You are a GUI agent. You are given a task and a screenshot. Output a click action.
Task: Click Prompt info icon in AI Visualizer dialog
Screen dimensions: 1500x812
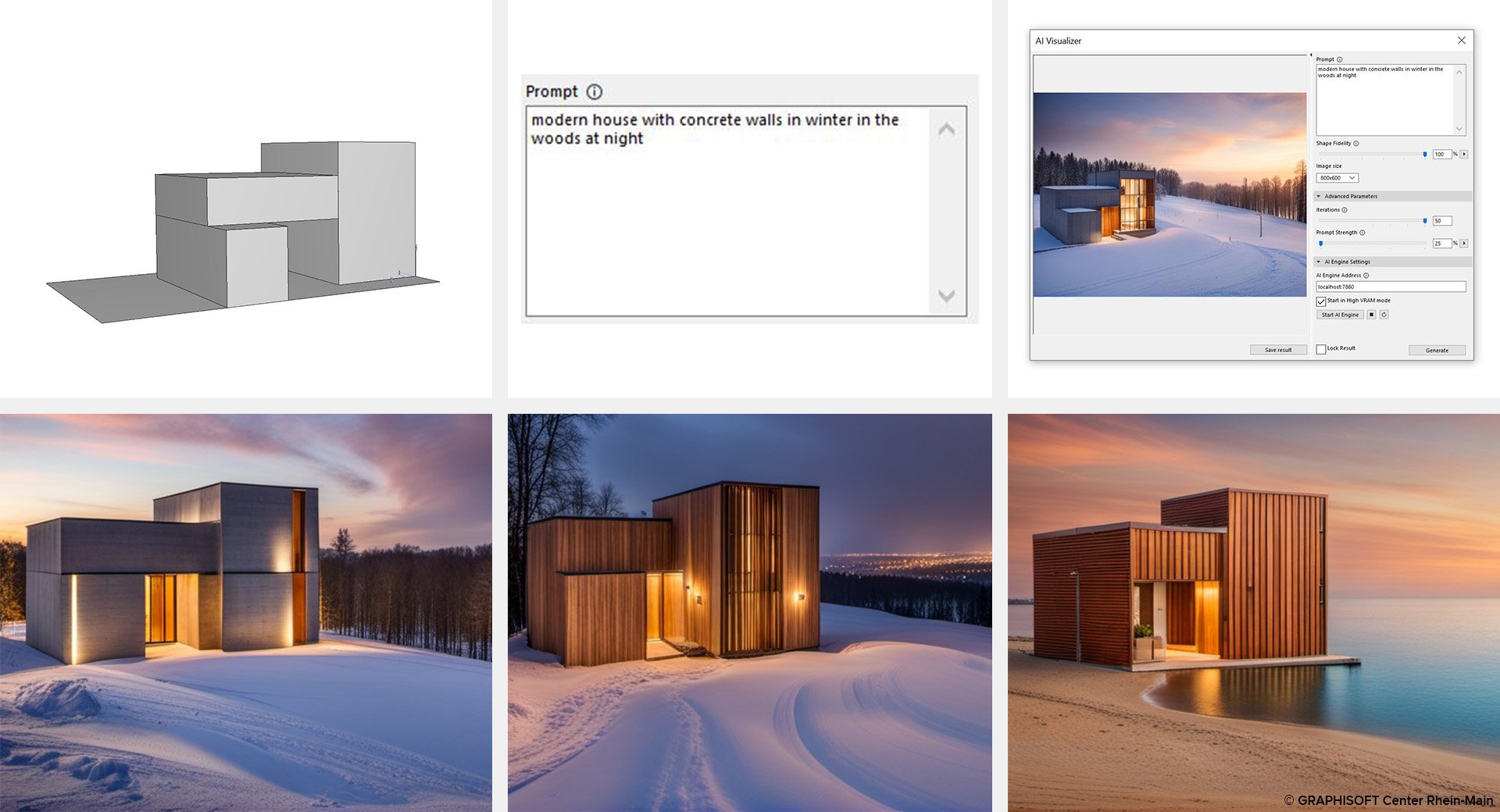(1340, 59)
